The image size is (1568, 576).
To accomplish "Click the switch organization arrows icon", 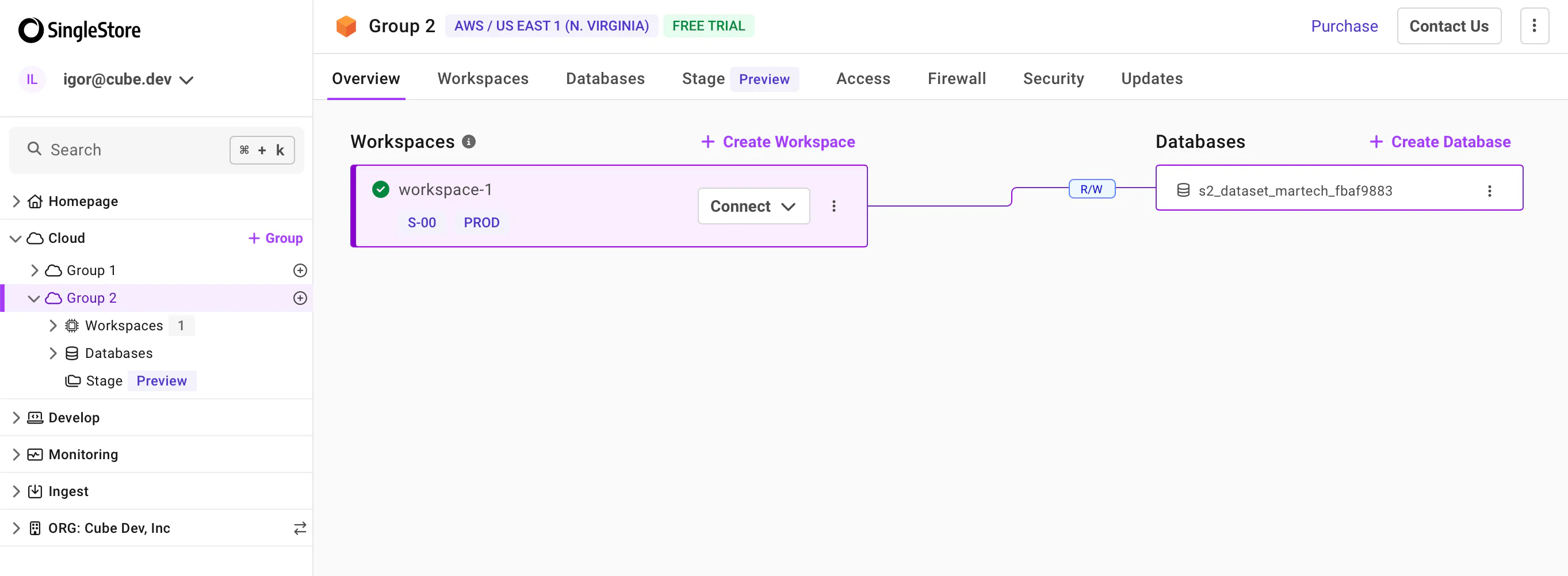I will click(300, 528).
